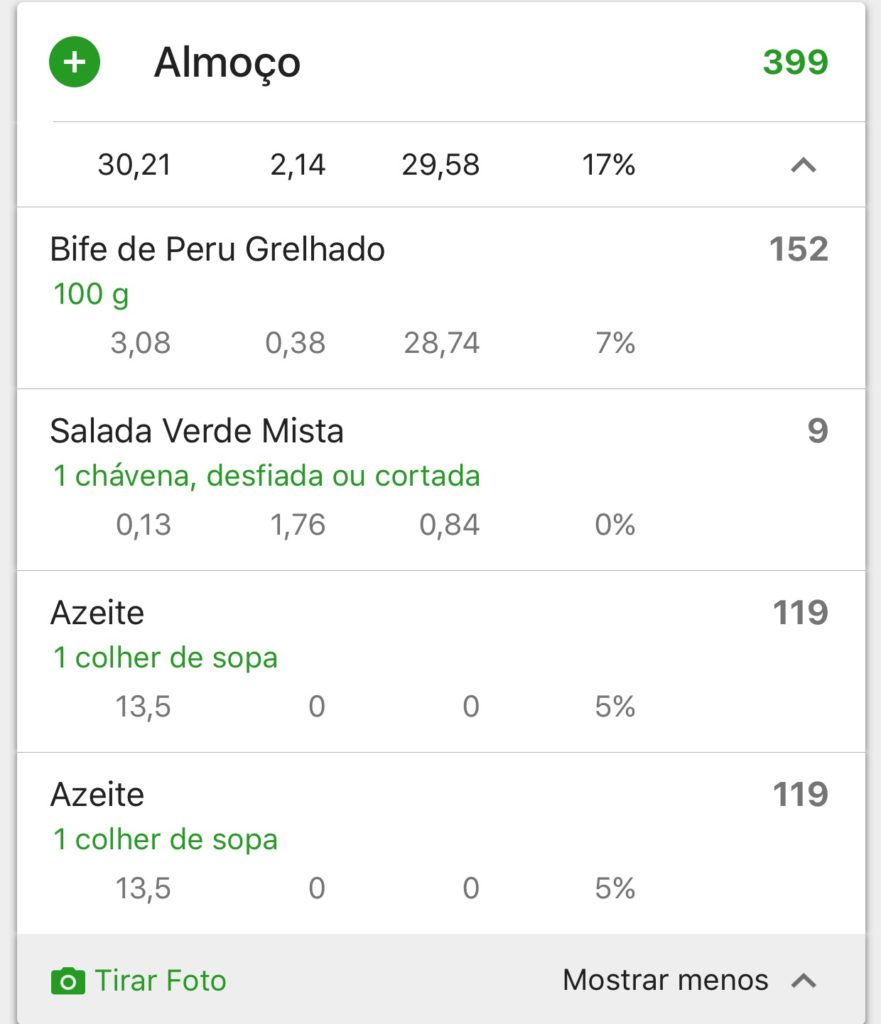The width and height of the screenshot is (881, 1024).
Task: Collapse list via Mostrar menos chevron
Action: point(803,981)
